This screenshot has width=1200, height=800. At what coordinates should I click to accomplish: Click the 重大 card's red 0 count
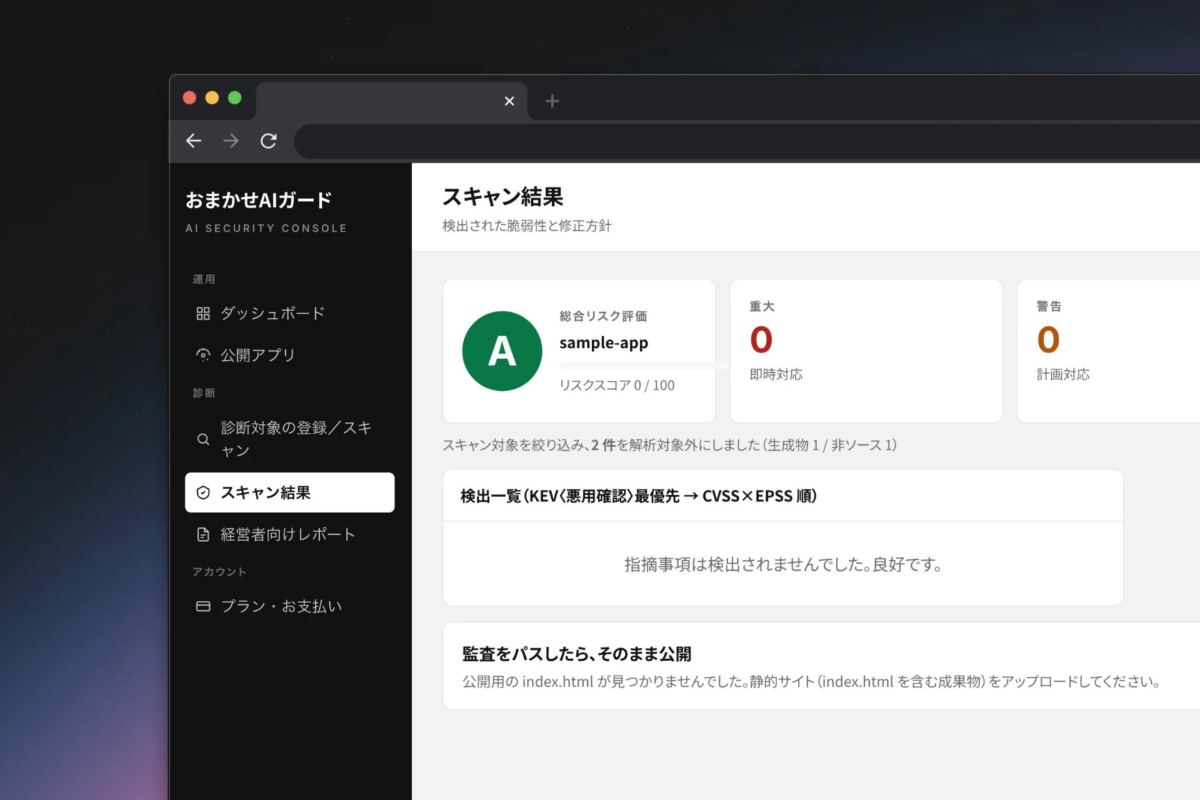point(761,340)
